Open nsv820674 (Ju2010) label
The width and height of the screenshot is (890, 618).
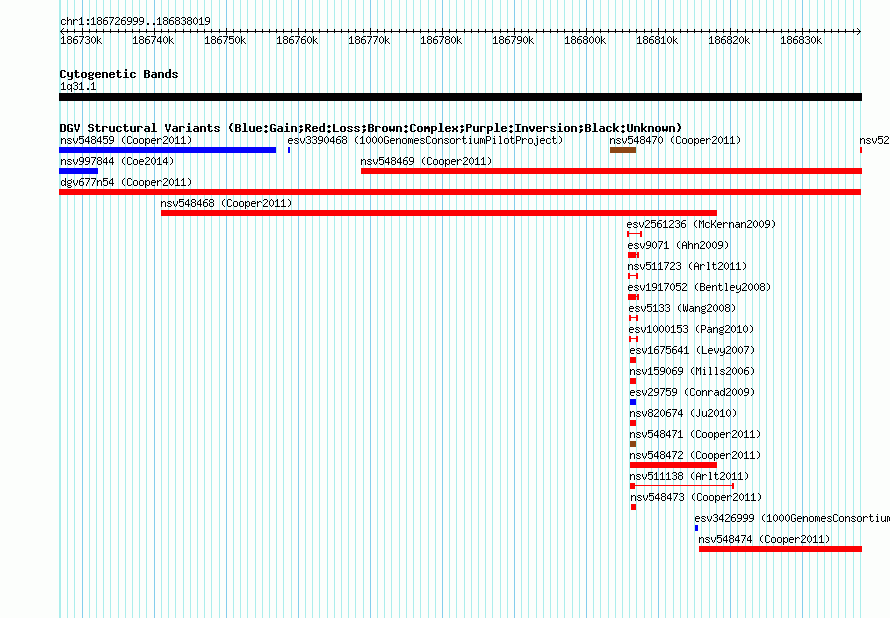[683, 413]
